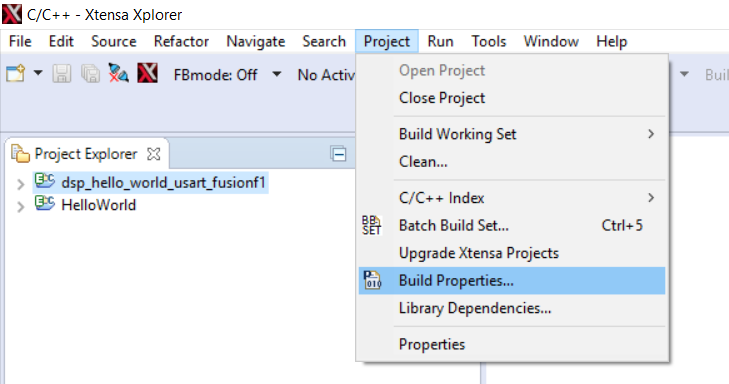Click the New project wizard icon

[x=15, y=73]
